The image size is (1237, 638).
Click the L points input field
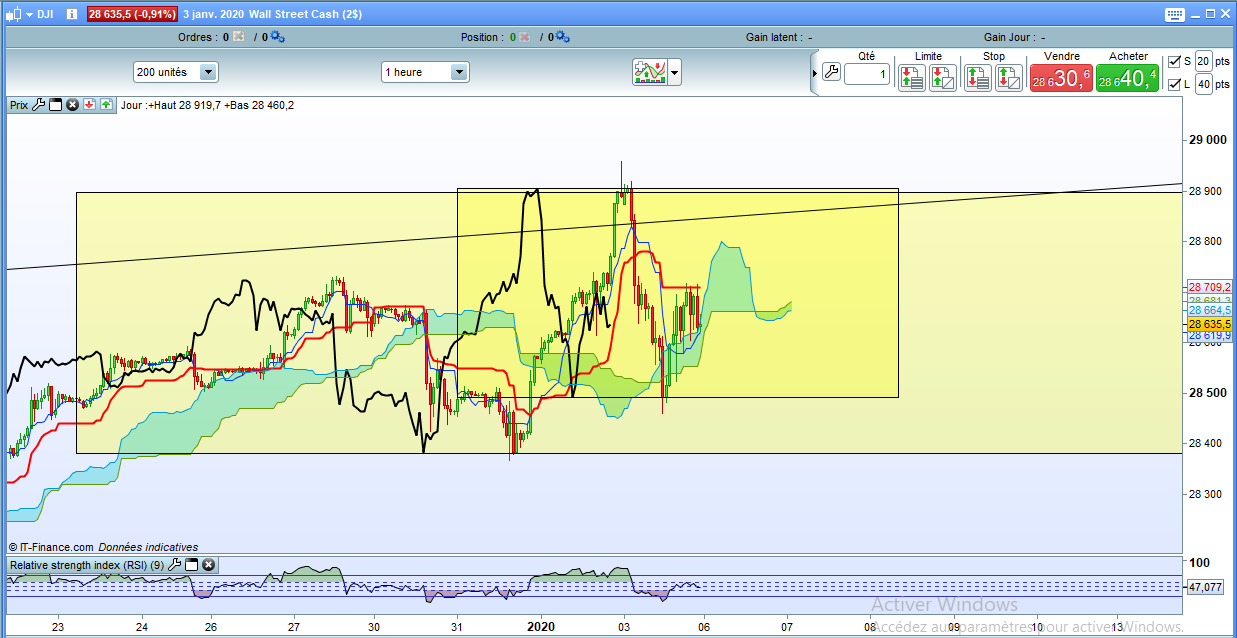coord(1204,85)
